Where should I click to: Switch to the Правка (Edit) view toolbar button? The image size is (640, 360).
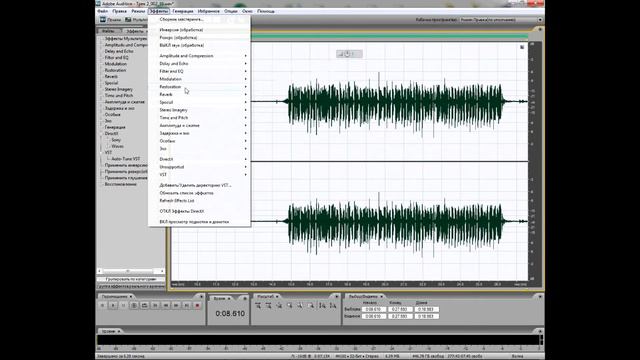point(111,20)
